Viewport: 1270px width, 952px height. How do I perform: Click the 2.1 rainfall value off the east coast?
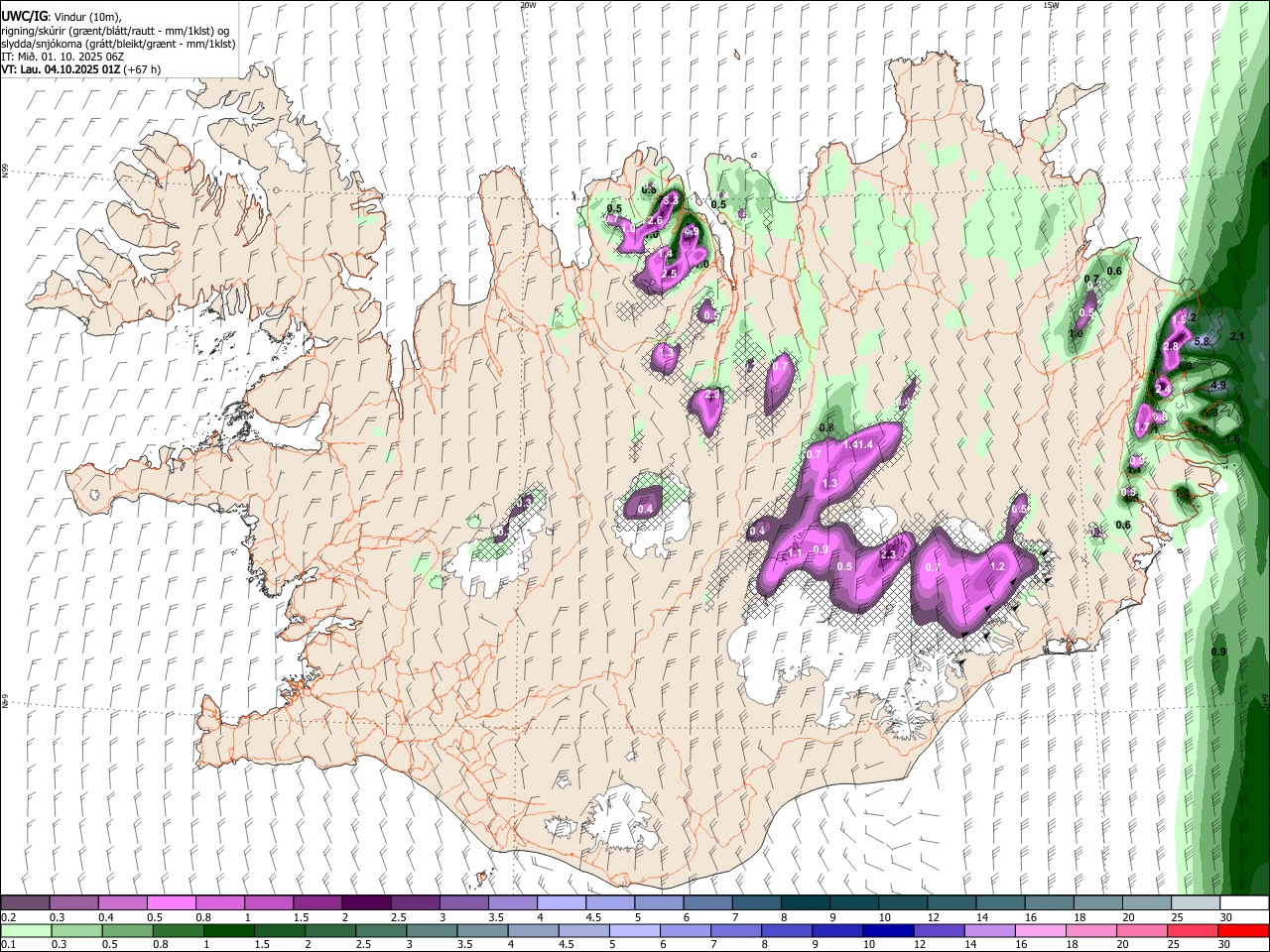[1236, 337]
